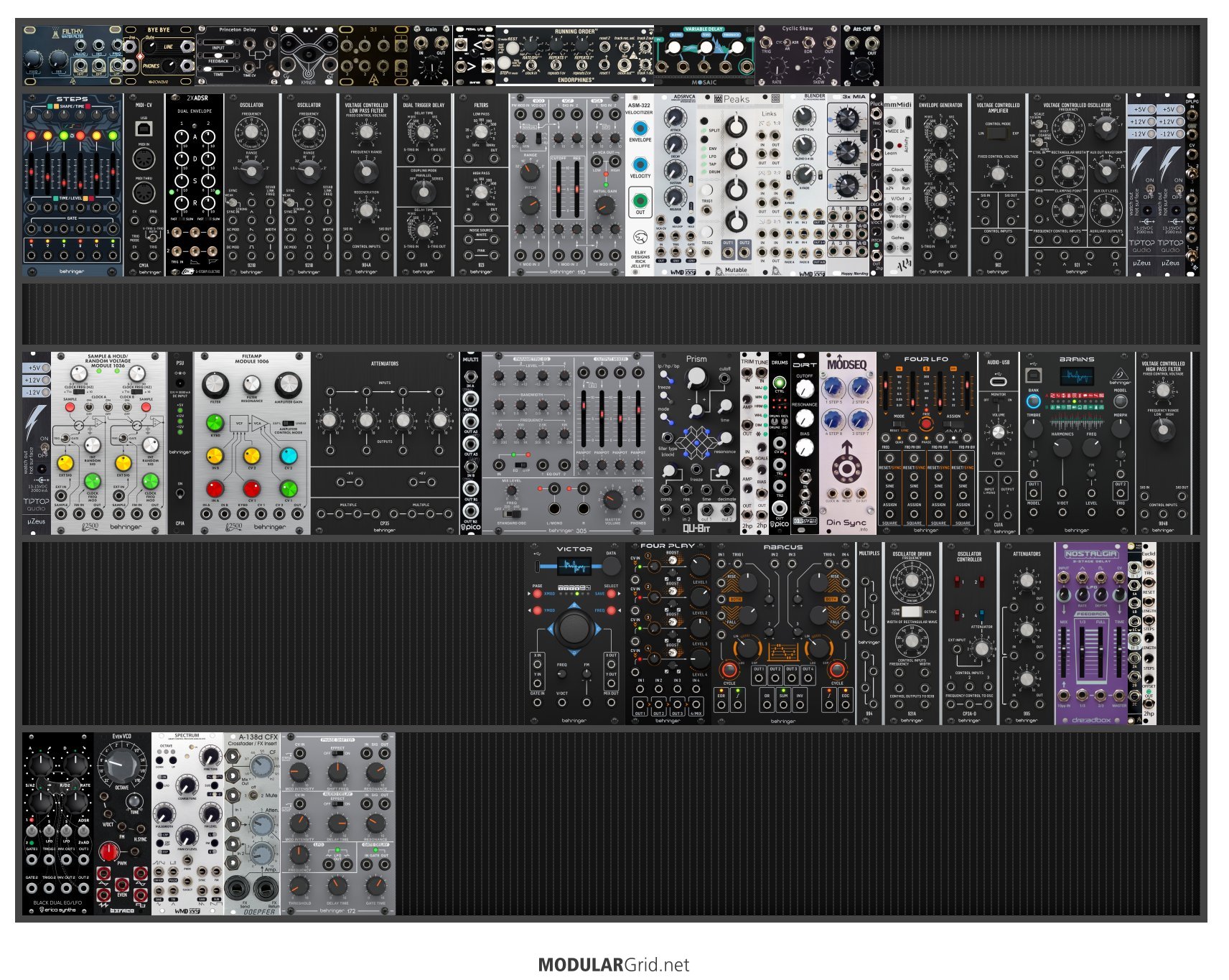Viewport: 1229px width, 980px height.
Task: Adjust the Cutoff slider on Behringer 110
Action: click(x=558, y=189)
